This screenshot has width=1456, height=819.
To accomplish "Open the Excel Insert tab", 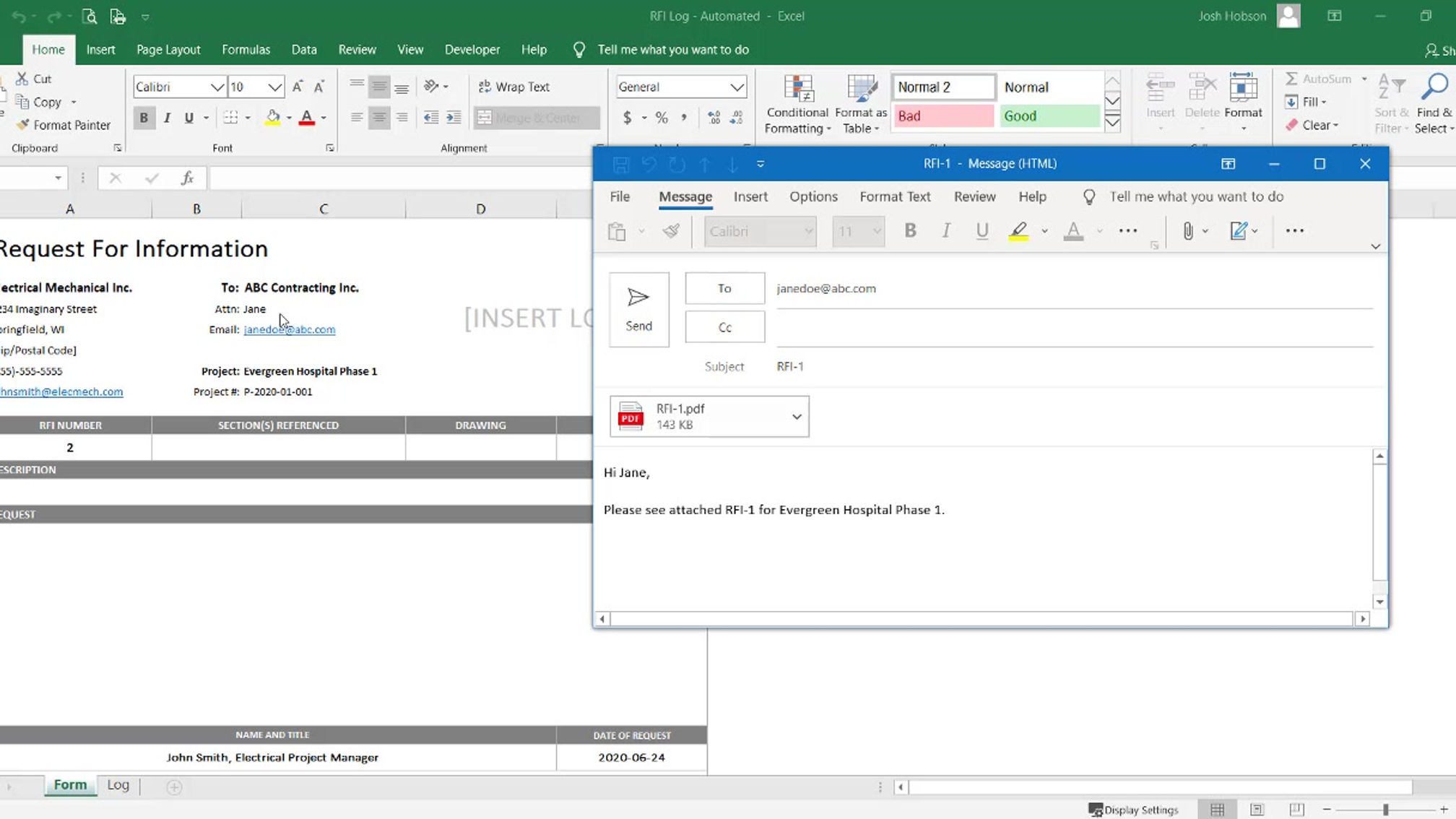I will [100, 50].
